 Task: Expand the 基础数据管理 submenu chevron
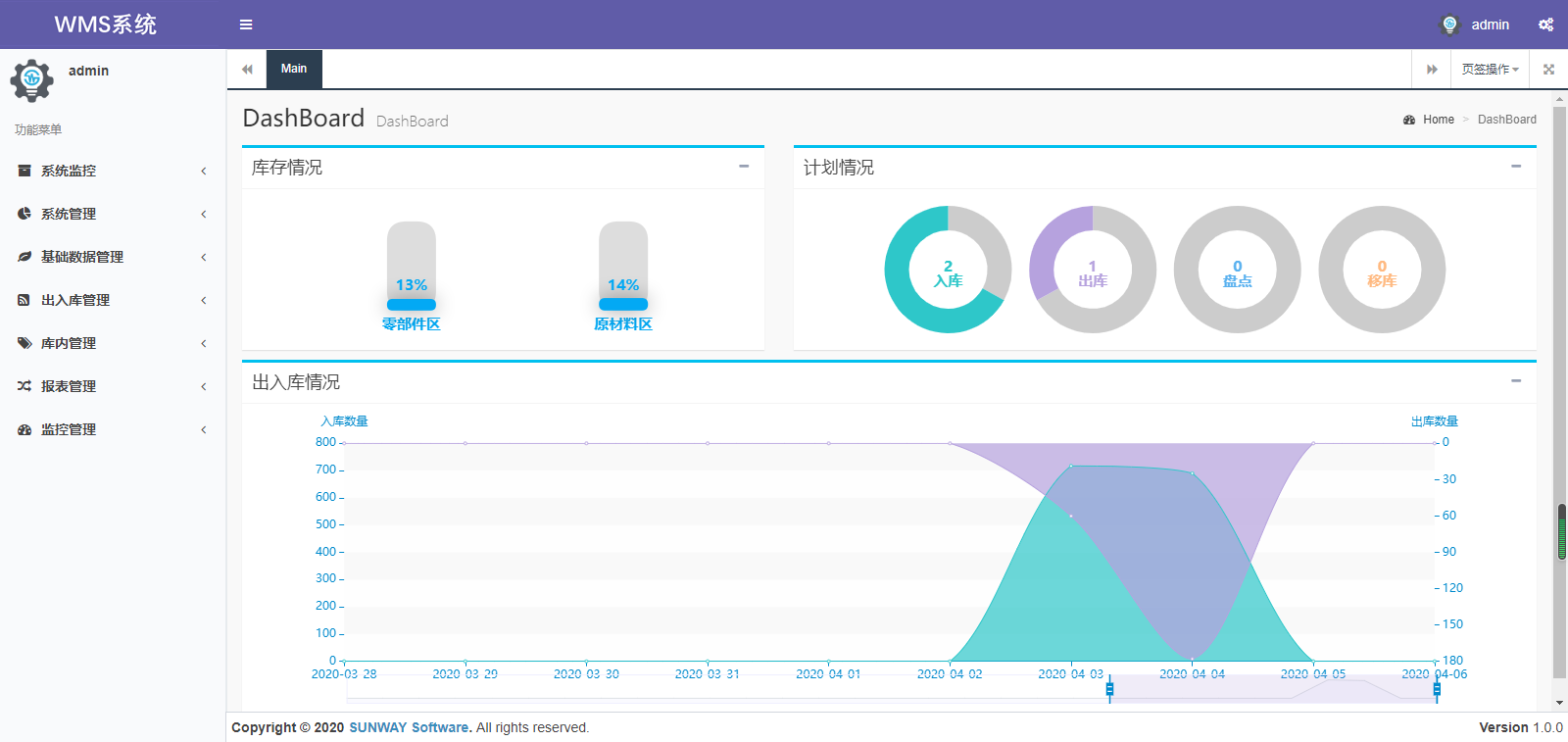point(204,257)
